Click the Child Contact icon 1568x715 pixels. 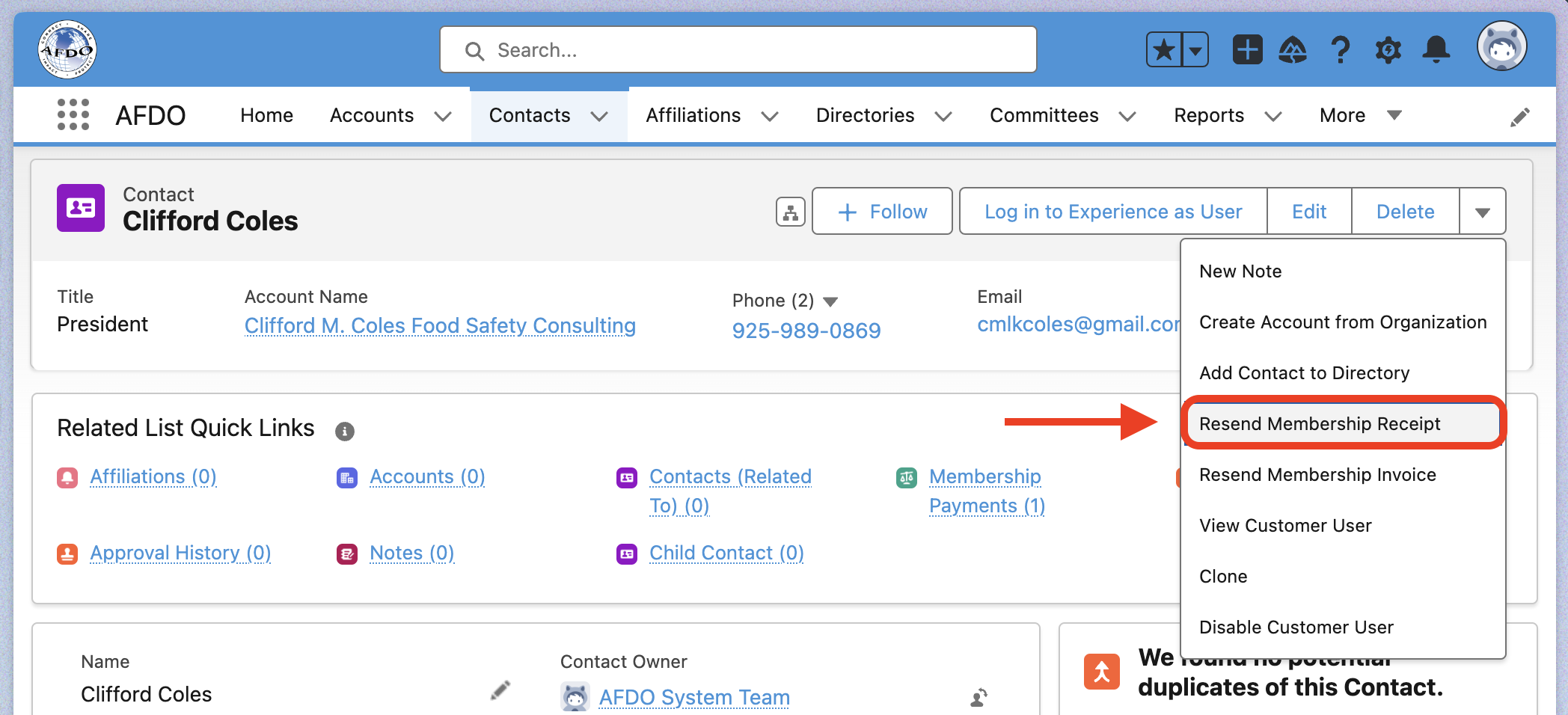coord(627,553)
